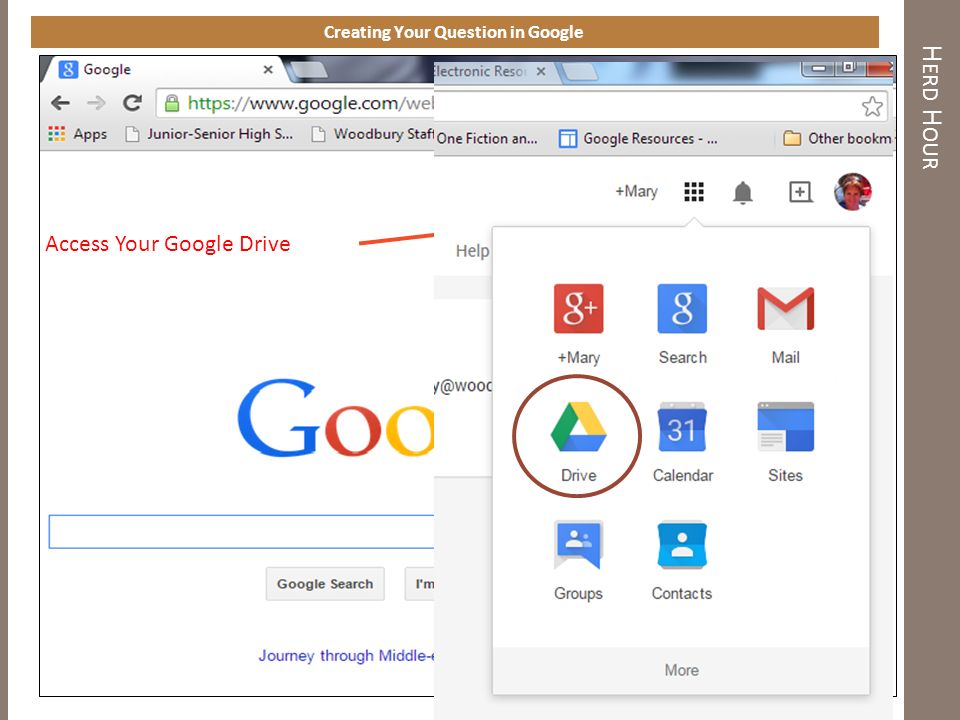The height and width of the screenshot is (720, 960).
Task: Open the Search app icon
Action: [x=682, y=309]
